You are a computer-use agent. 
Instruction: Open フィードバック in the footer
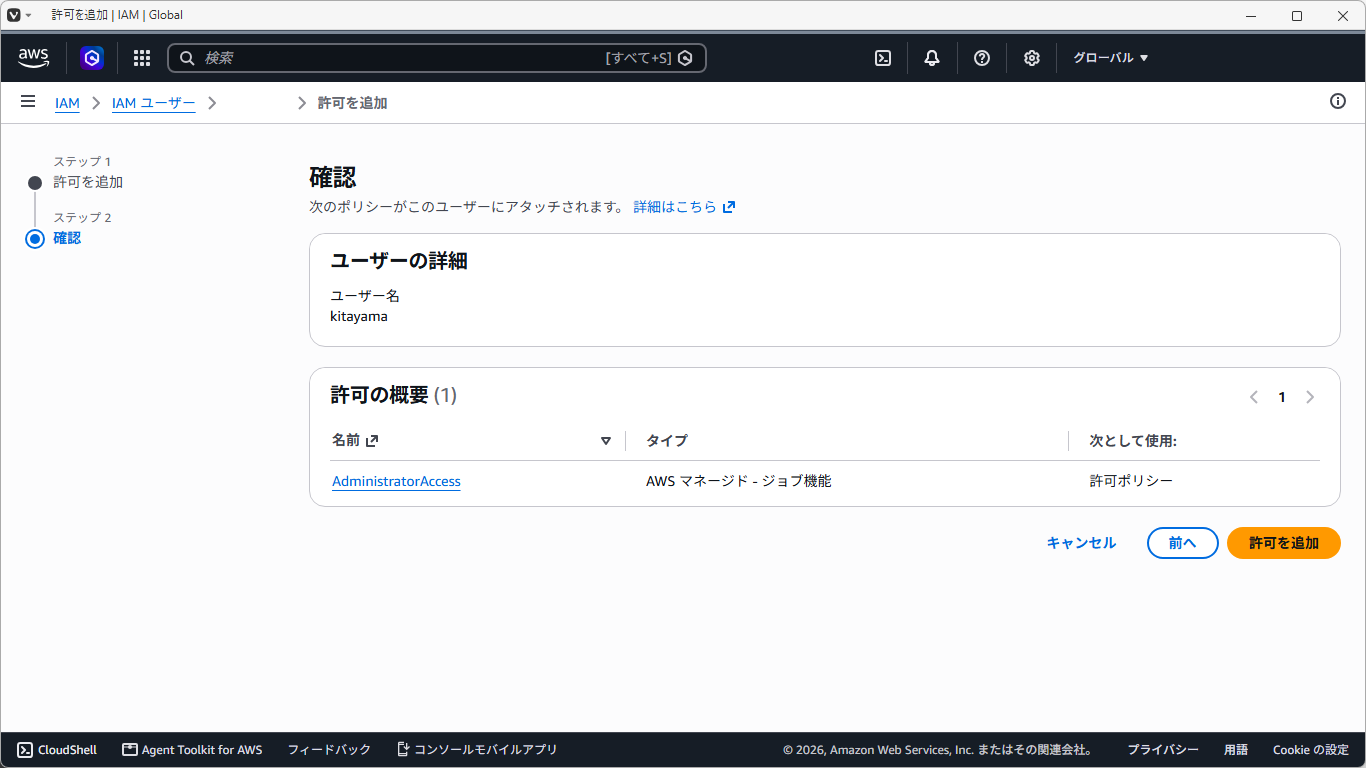click(x=329, y=750)
